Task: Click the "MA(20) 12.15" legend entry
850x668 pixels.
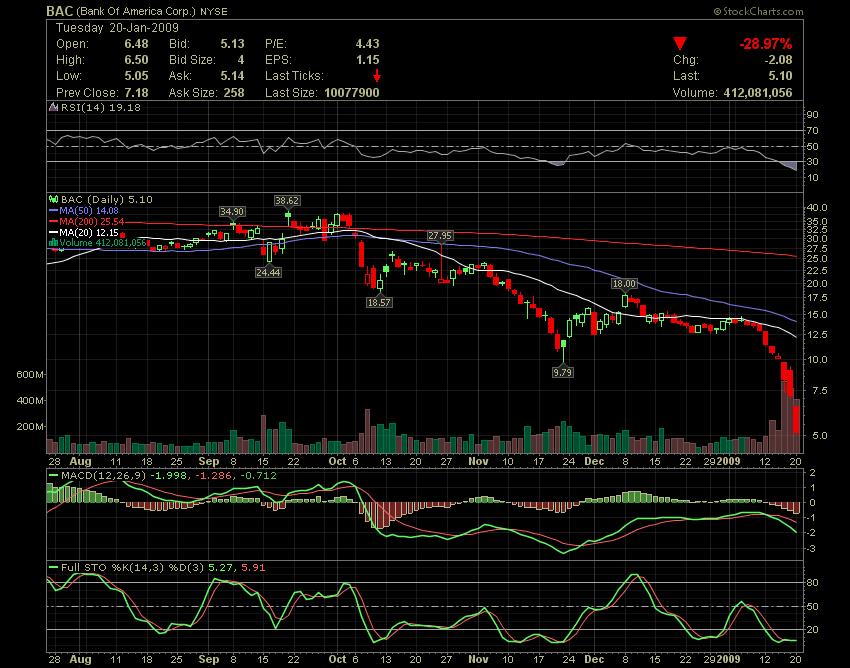Action: click(x=89, y=232)
